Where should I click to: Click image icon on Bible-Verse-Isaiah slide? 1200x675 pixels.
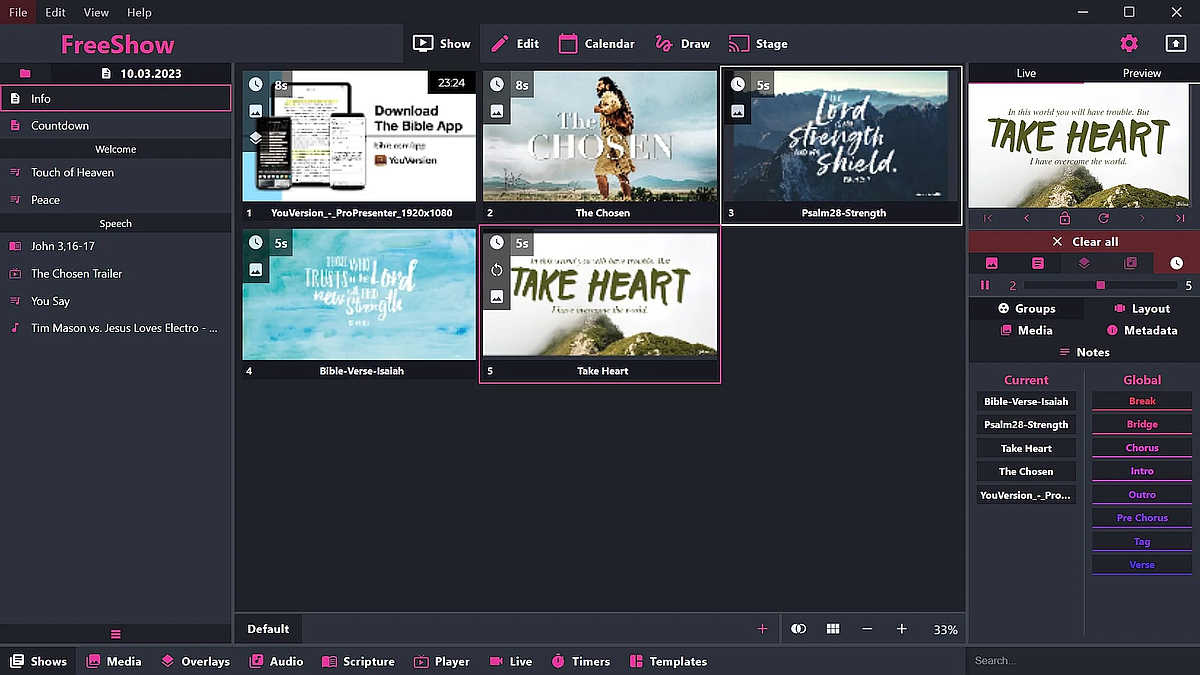click(x=256, y=270)
